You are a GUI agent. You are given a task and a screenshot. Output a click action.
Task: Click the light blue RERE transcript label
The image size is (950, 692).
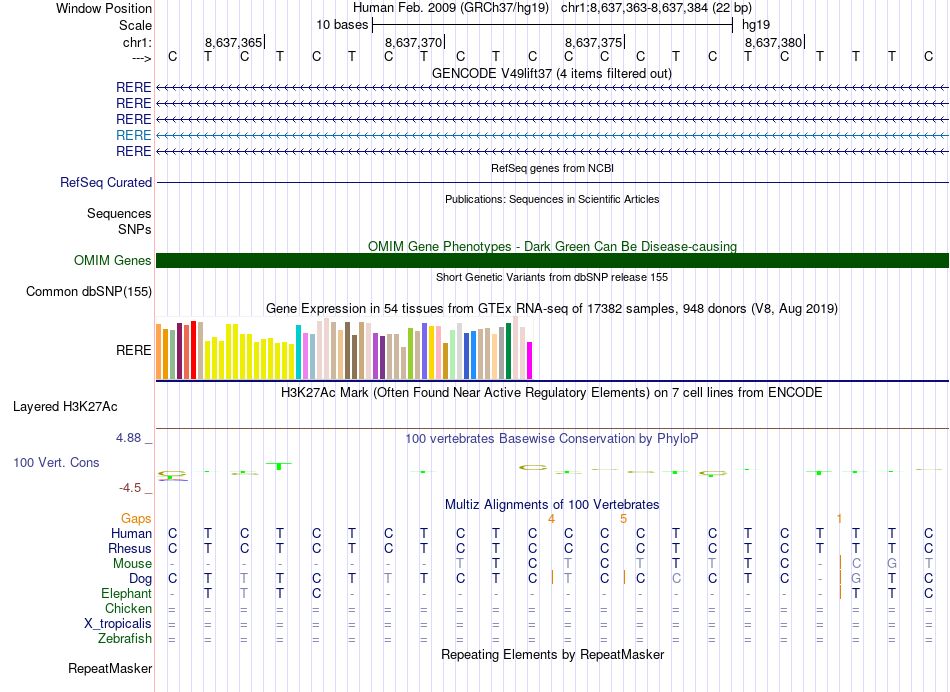coord(133,135)
